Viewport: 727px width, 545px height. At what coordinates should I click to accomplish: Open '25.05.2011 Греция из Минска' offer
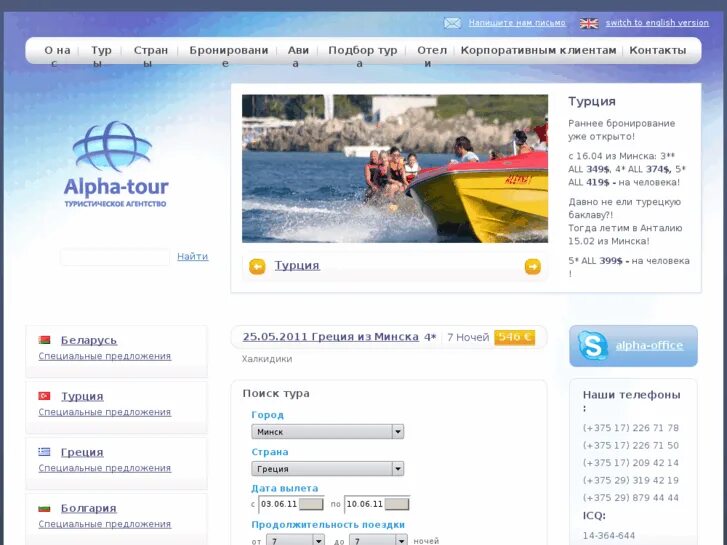tap(331, 337)
